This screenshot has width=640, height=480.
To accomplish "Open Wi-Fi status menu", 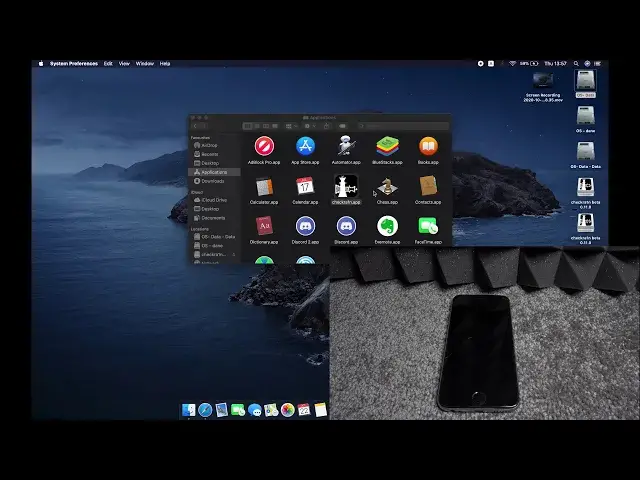I will (x=512, y=64).
